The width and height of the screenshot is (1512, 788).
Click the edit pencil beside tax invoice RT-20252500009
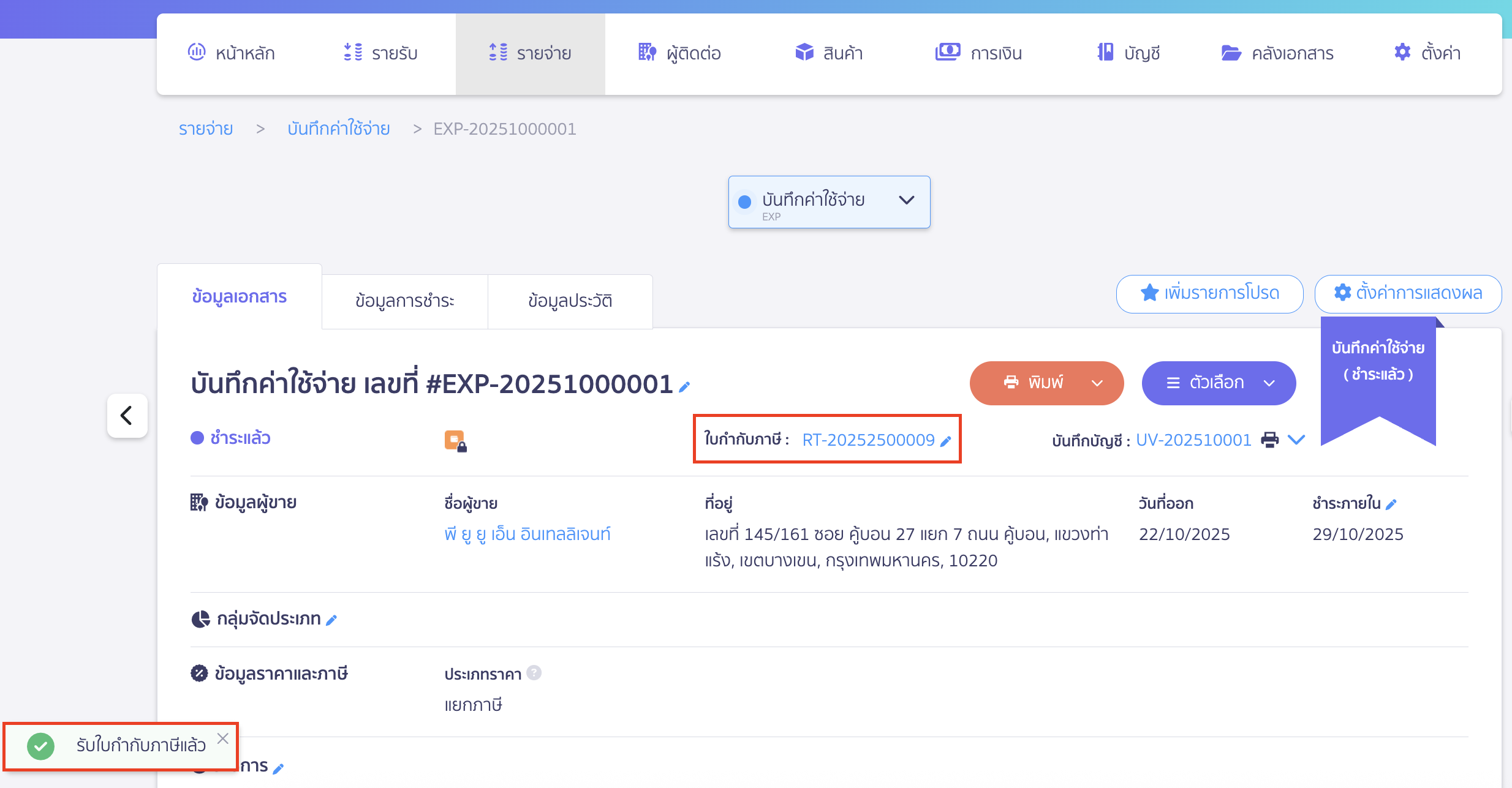(946, 441)
